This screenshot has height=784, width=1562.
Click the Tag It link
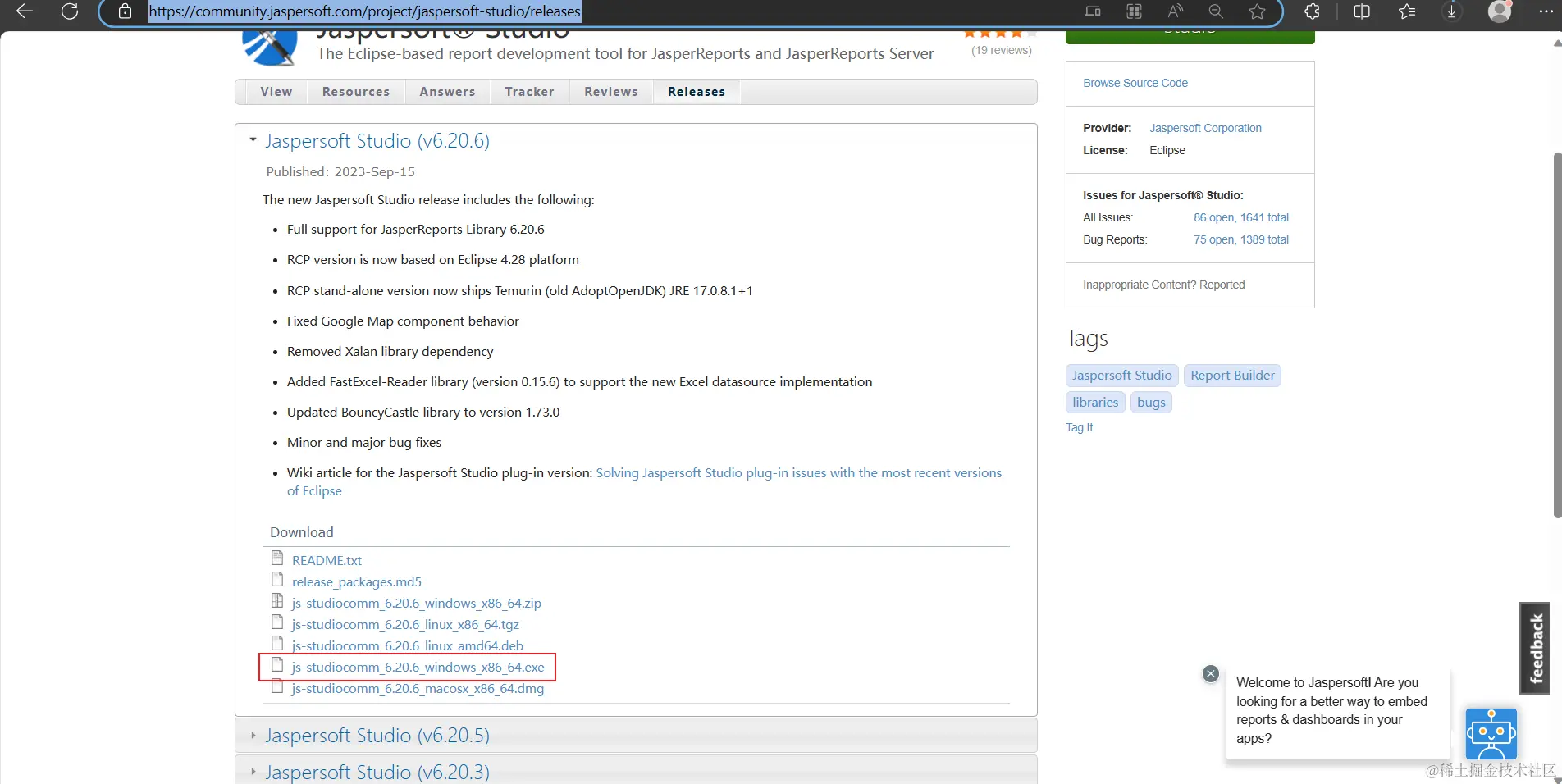1079,427
